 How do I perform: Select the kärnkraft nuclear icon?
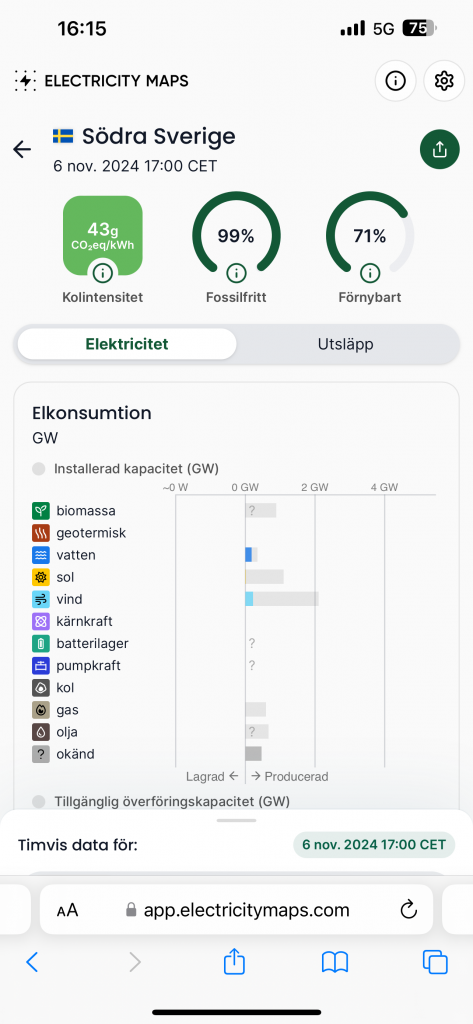[x=41, y=622]
